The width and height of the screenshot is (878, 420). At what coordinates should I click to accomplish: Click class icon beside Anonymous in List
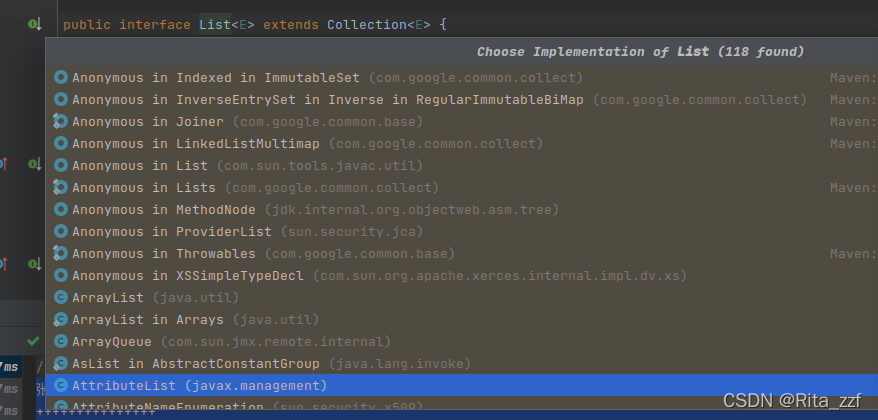pos(60,166)
